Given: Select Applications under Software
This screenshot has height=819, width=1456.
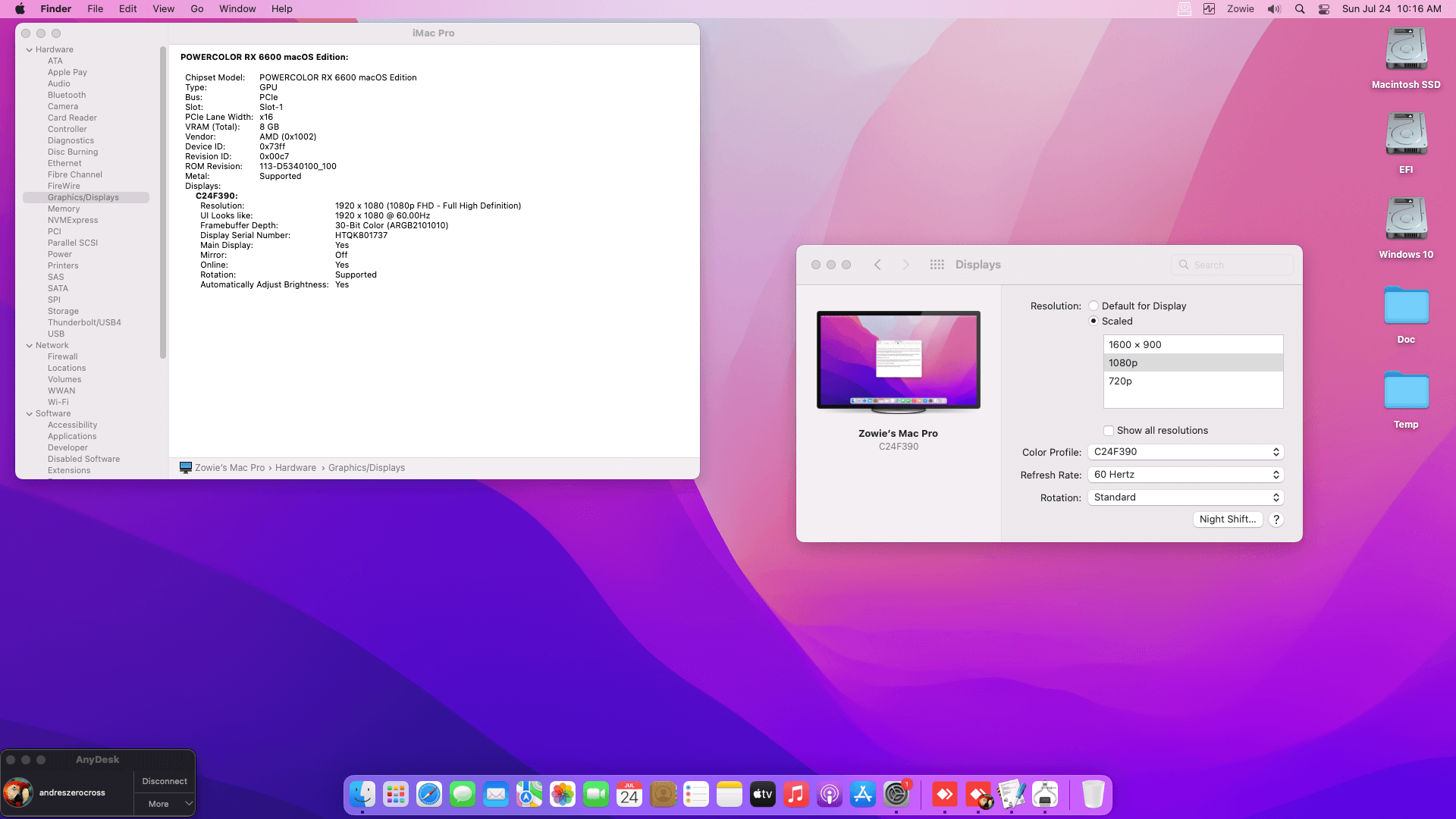Looking at the screenshot, I should coord(72,437).
